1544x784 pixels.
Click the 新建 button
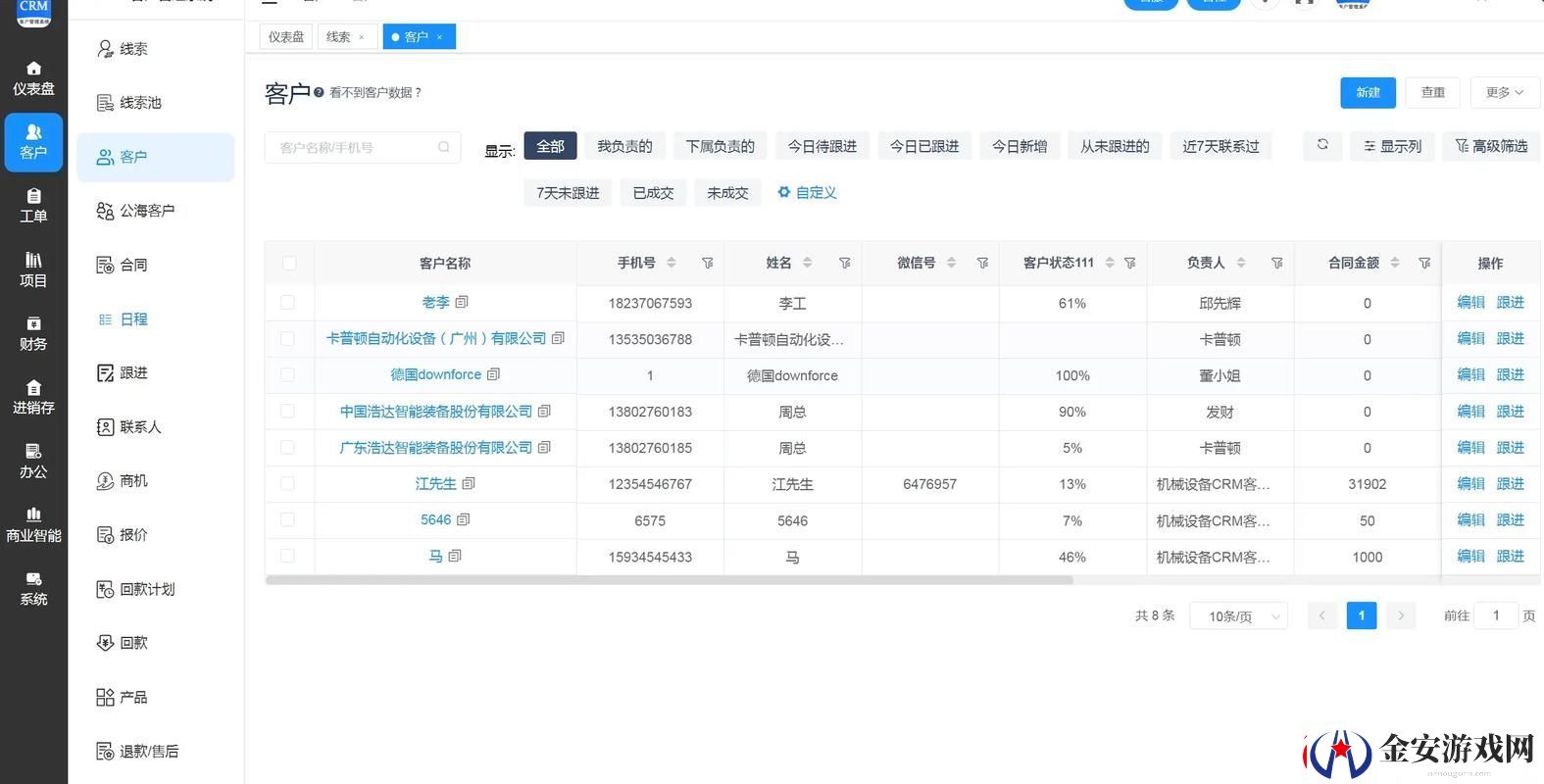pos(1368,92)
